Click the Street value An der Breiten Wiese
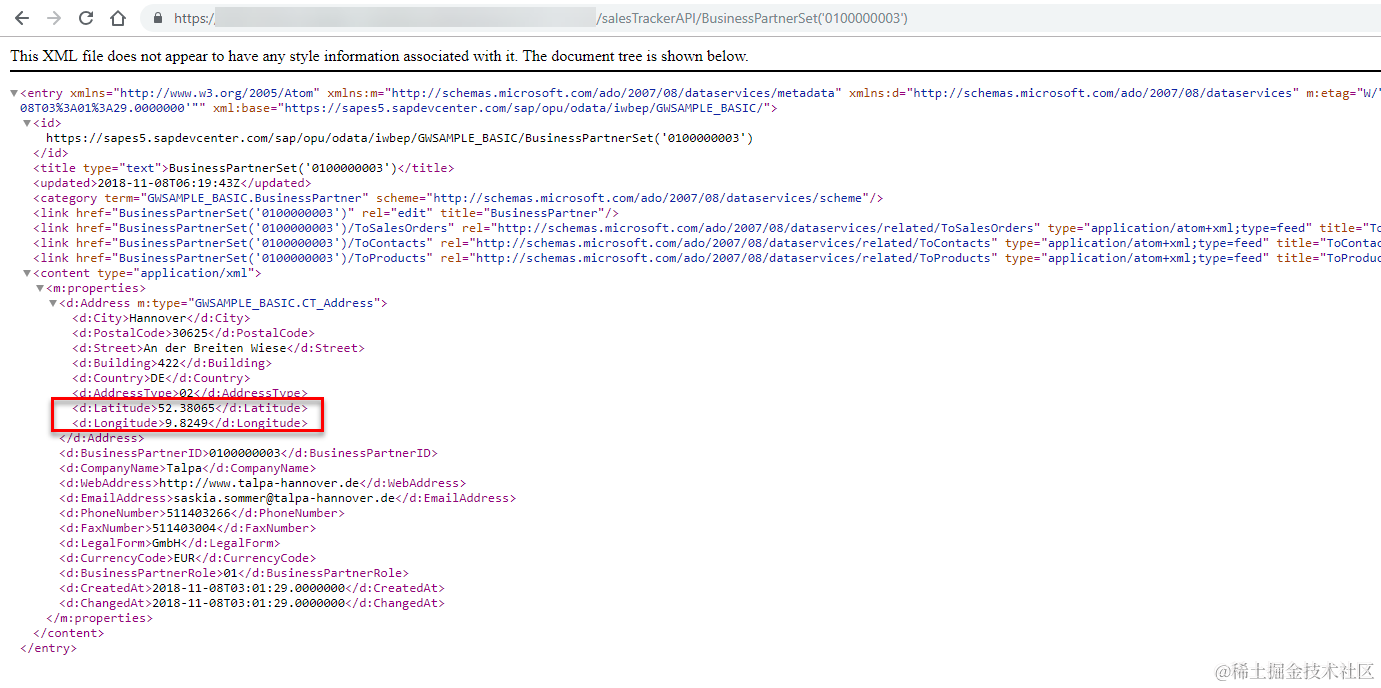 (215, 348)
